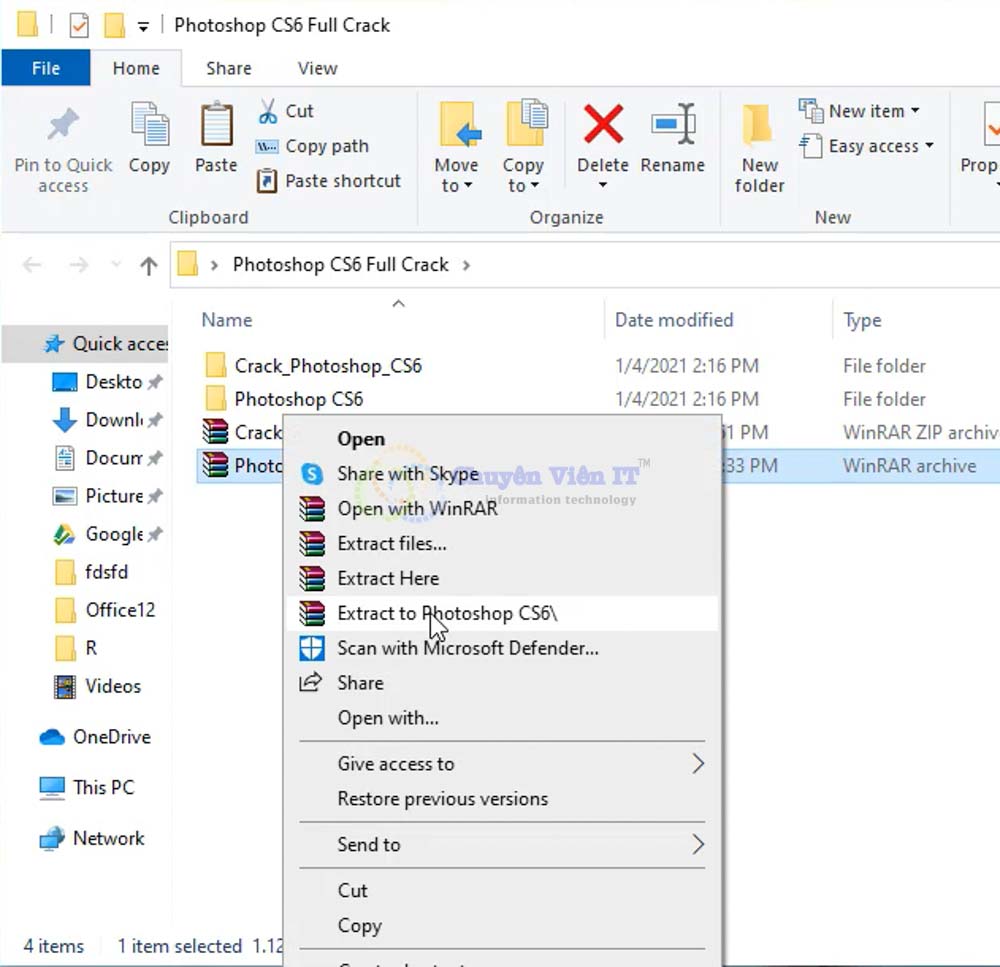Choose Open with WinRAR from context menu
The height and width of the screenshot is (967, 1000).
[417, 509]
